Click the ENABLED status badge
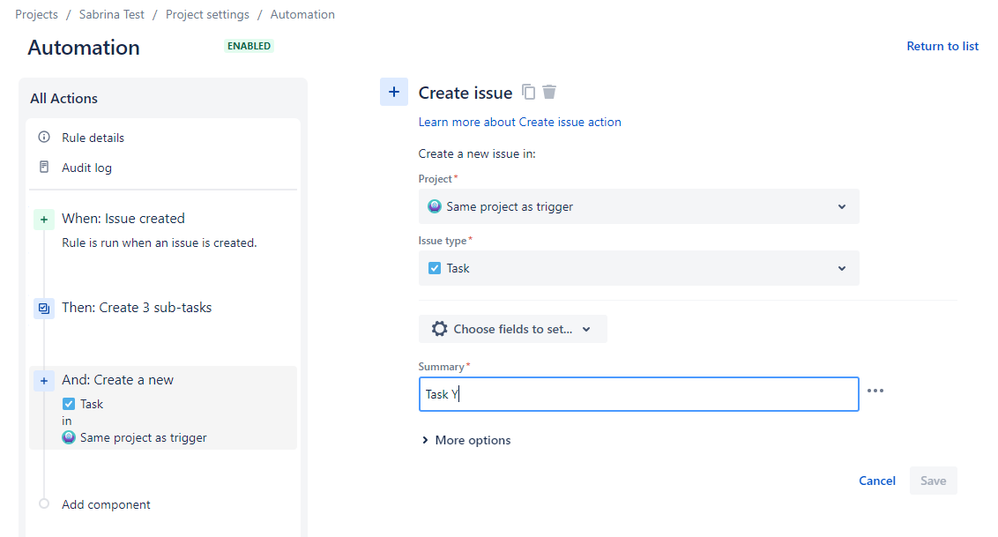 [249, 46]
